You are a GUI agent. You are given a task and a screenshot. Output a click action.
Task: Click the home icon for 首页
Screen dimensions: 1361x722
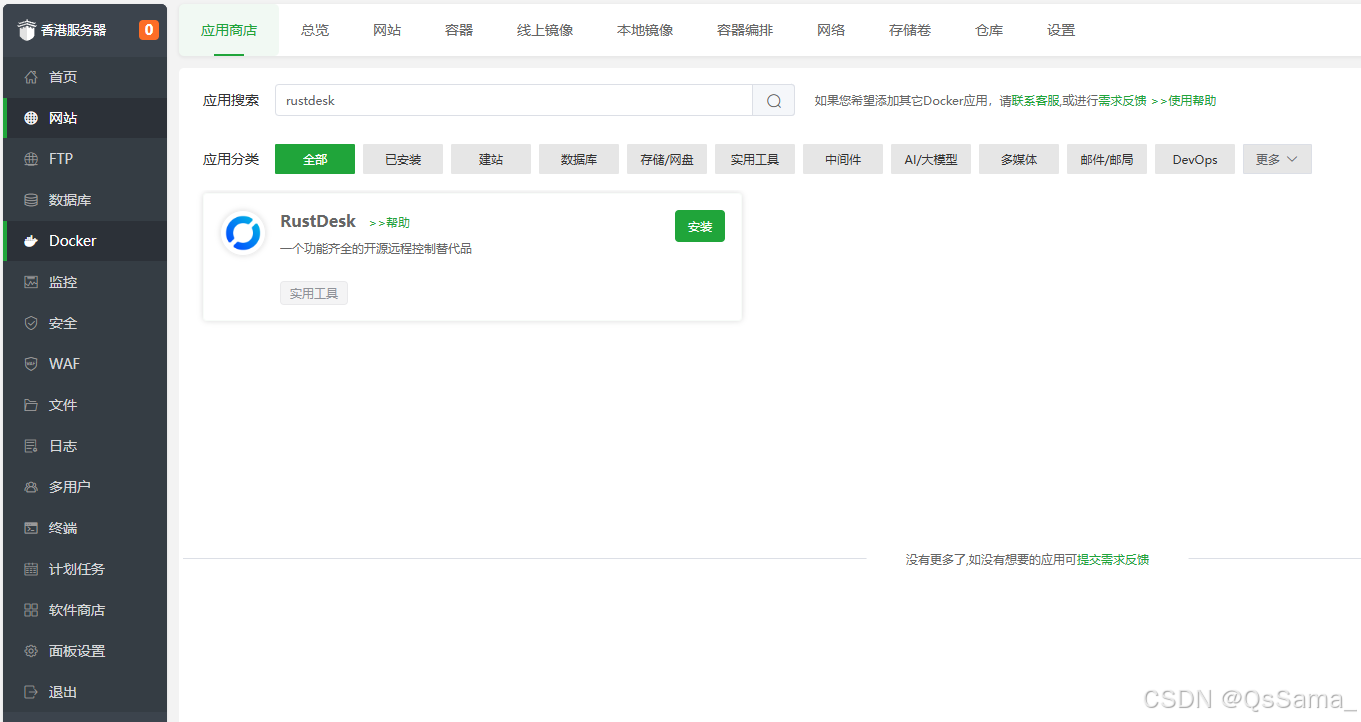[31, 77]
